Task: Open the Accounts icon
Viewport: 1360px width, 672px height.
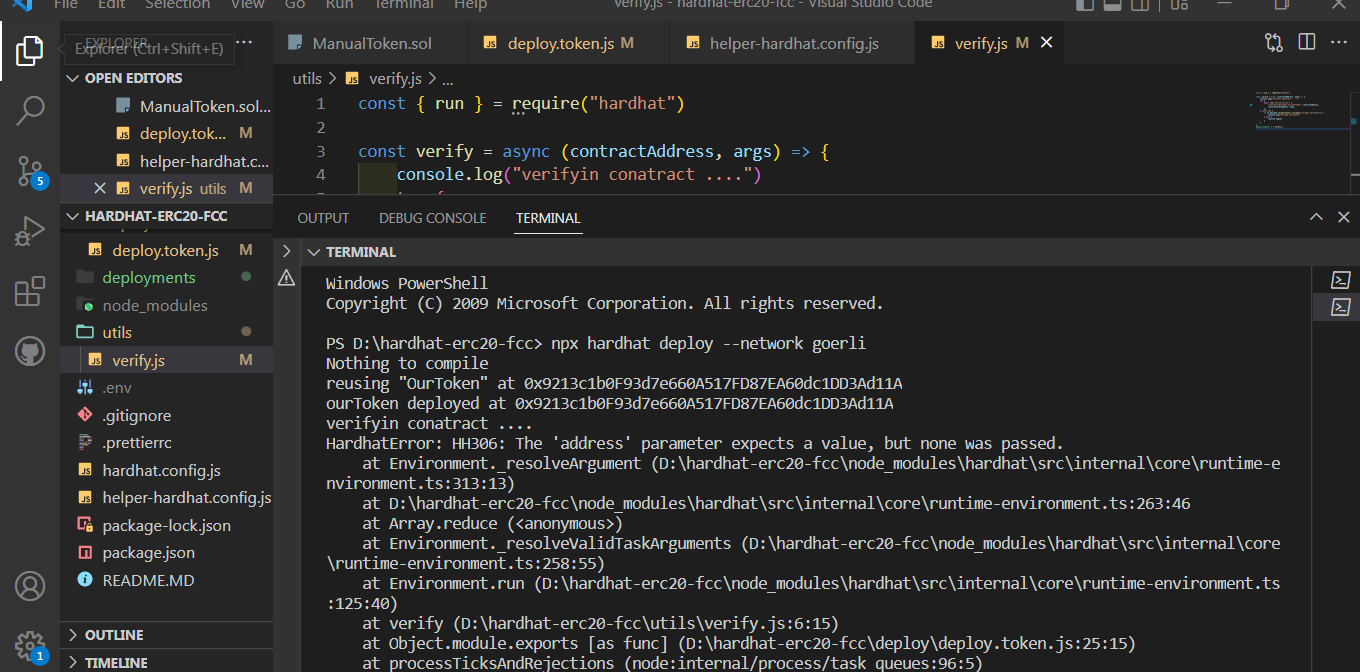Action: point(30,586)
